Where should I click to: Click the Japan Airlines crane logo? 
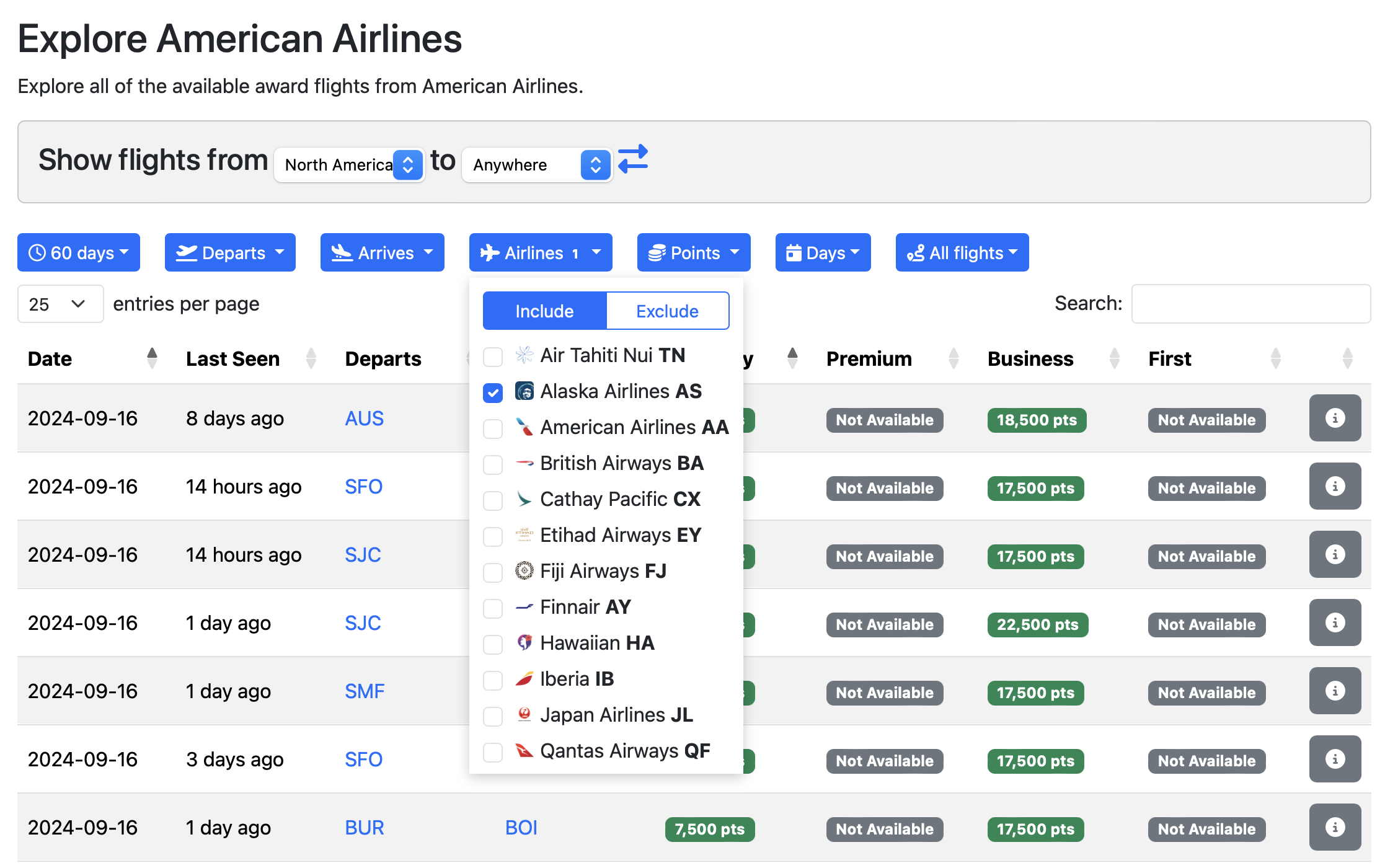coord(524,715)
